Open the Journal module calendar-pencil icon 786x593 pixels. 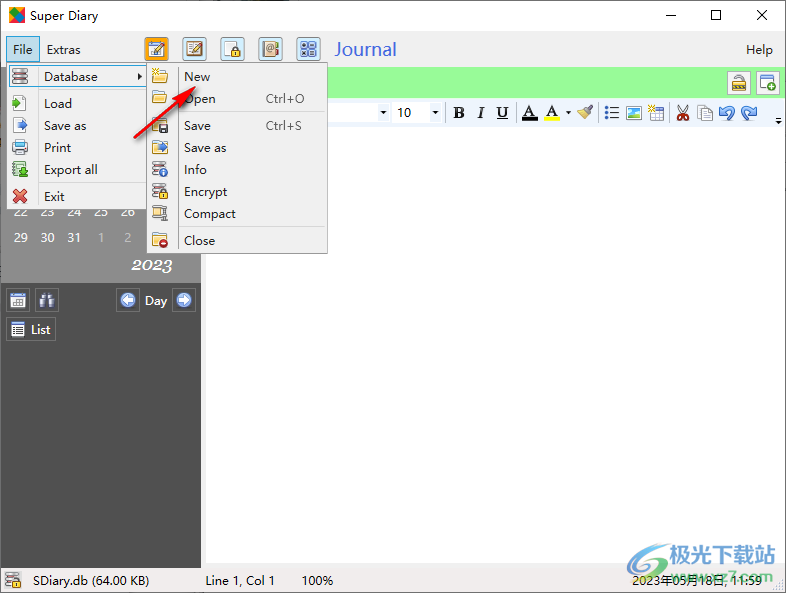click(x=156, y=49)
